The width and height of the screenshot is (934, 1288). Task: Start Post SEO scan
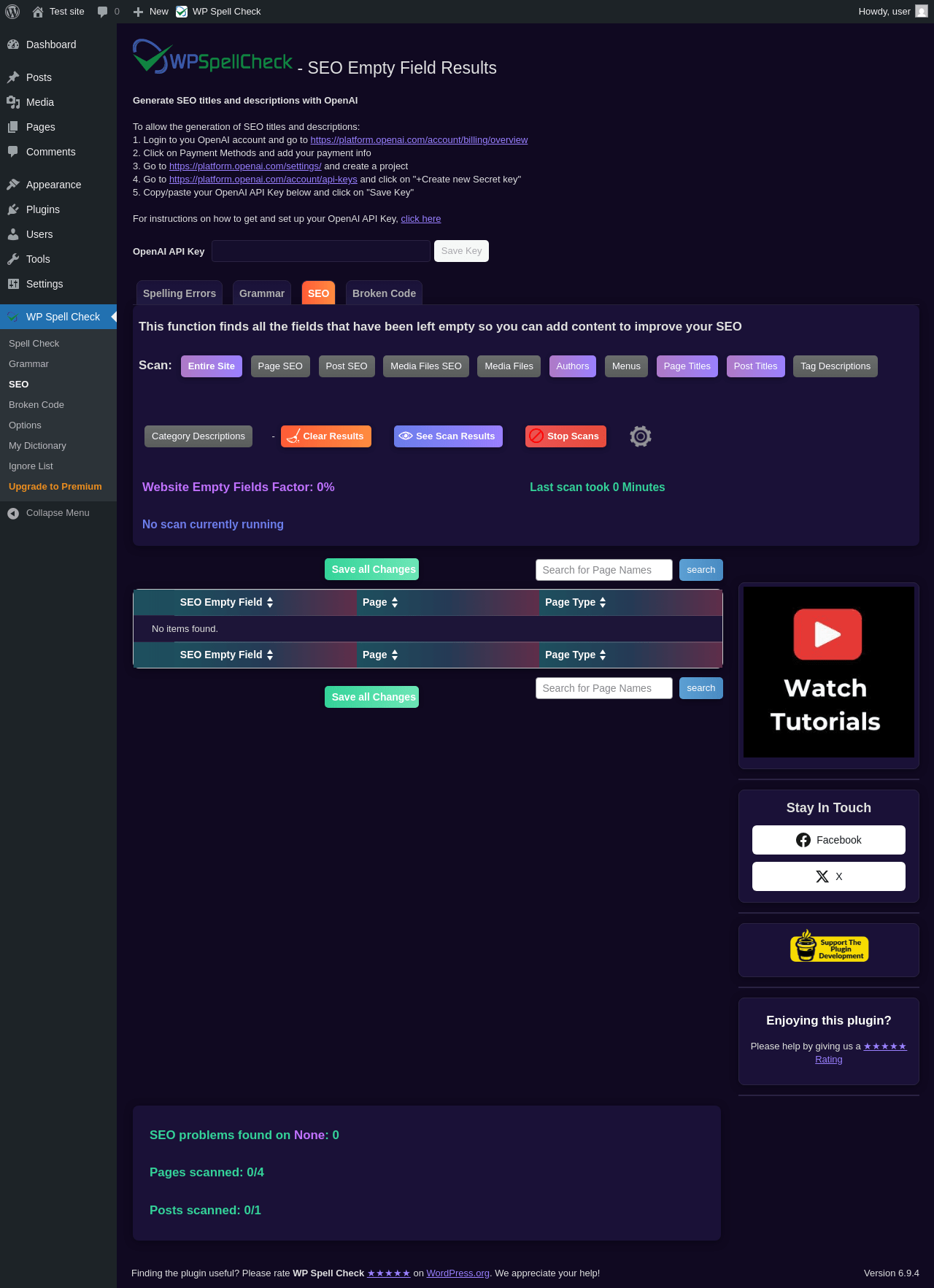[347, 366]
